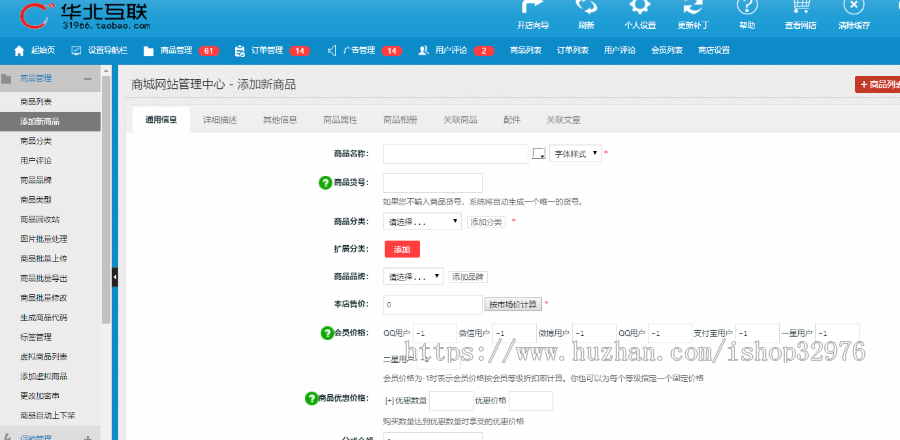Click the 清除缓存 icon
The image size is (900, 440).
click(854, 6)
